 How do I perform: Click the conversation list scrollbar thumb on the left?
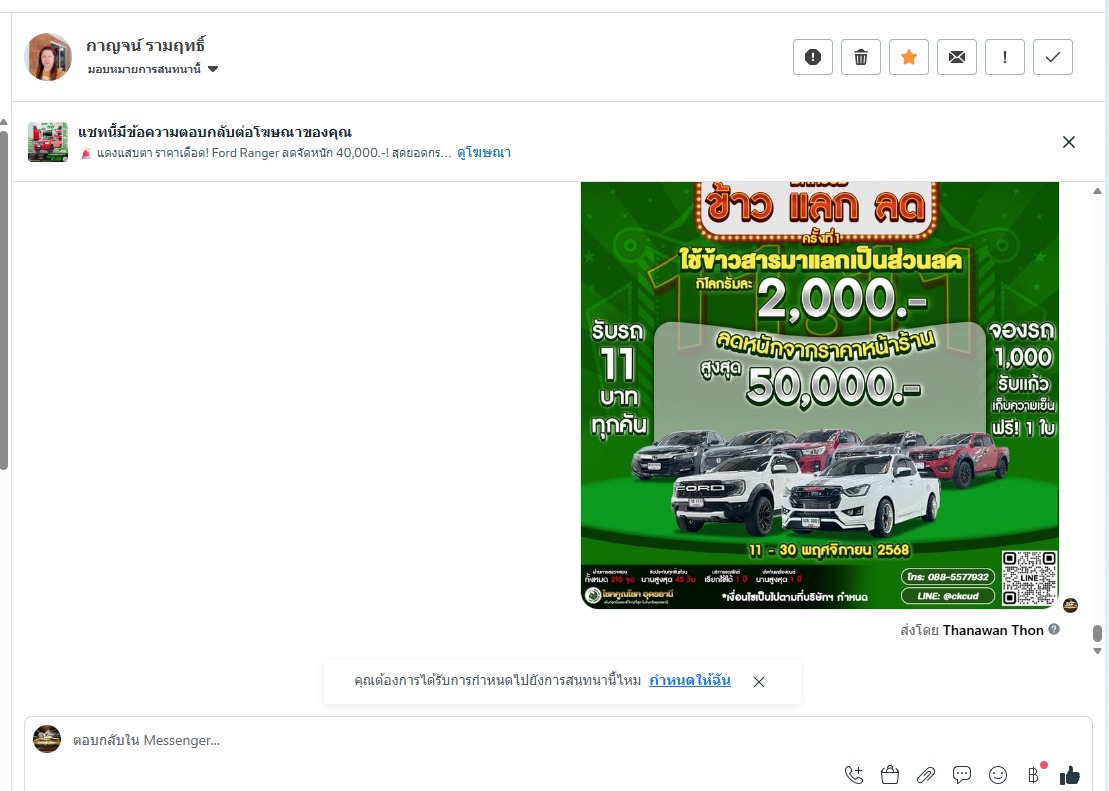pos(4,300)
